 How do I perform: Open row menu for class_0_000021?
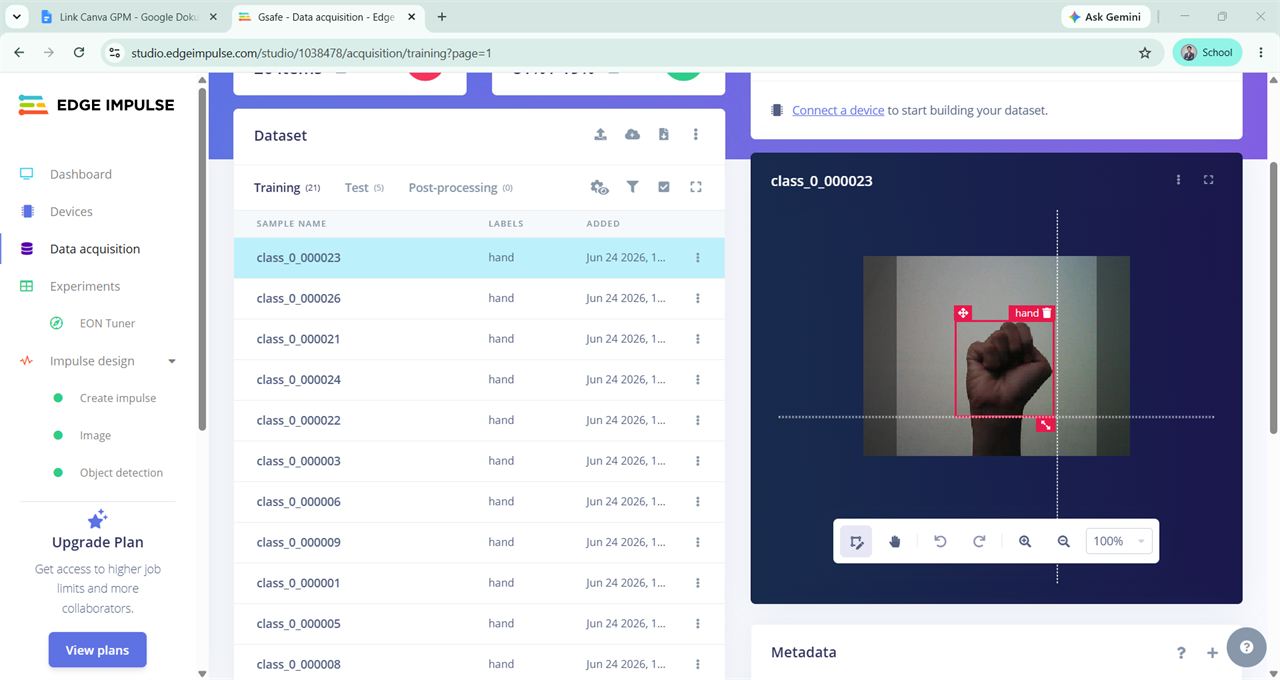click(x=698, y=339)
